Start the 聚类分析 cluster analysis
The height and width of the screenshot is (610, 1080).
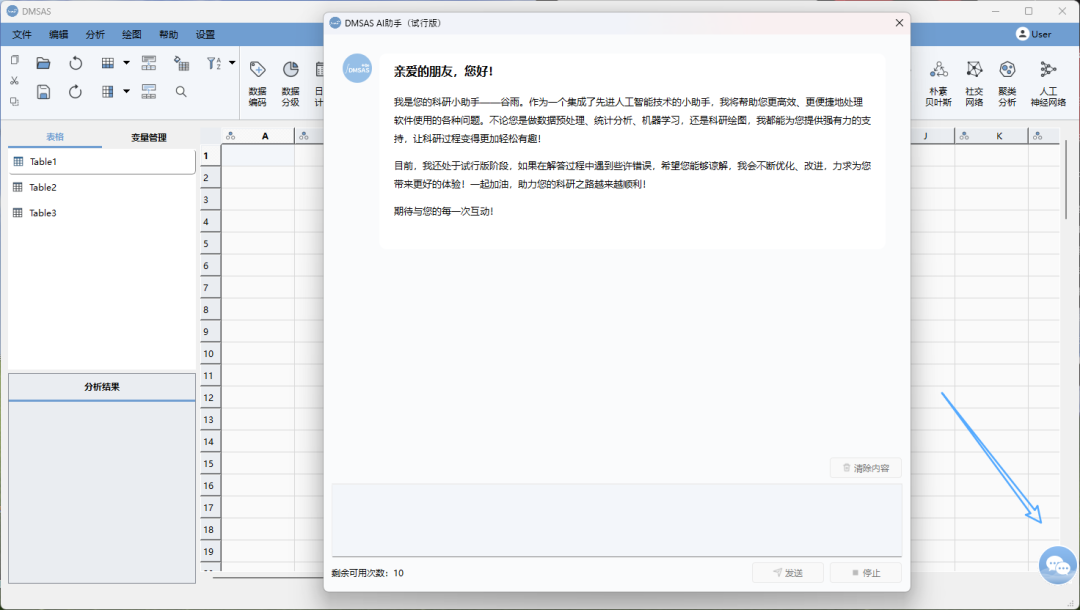pos(1007,81)
